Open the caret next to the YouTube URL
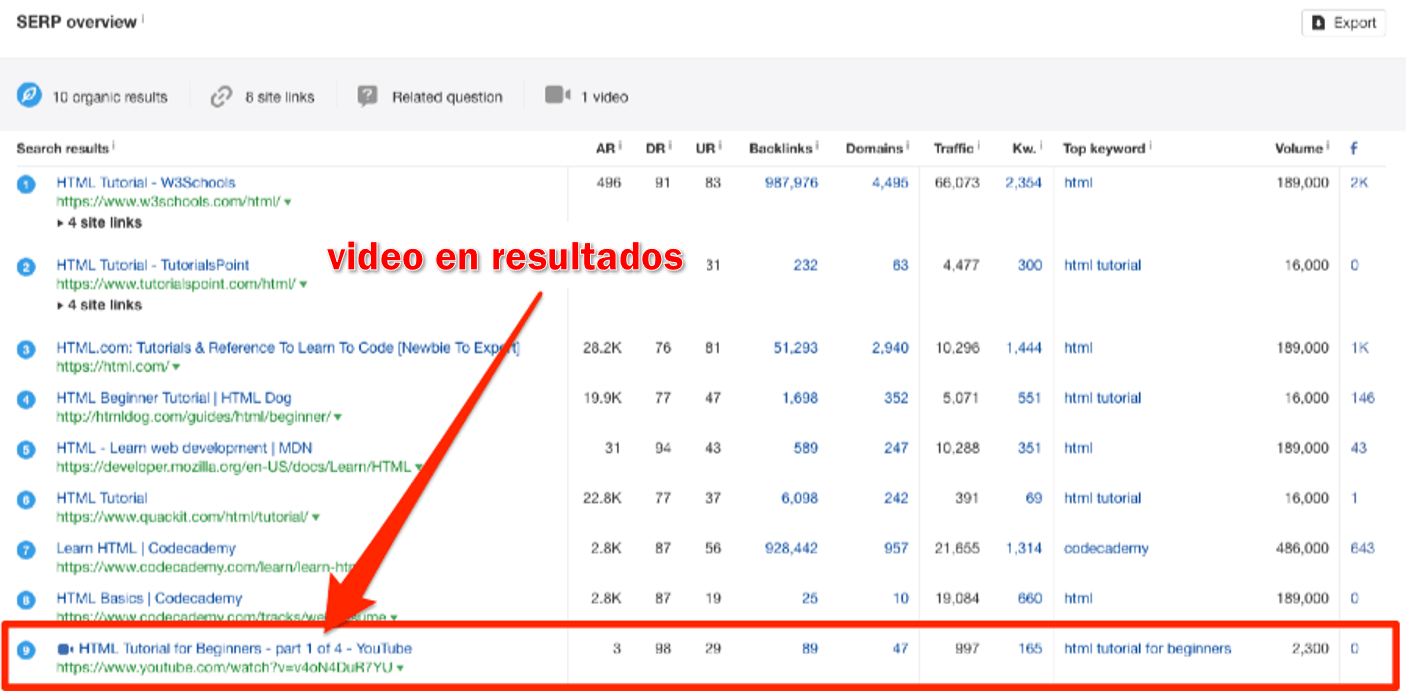This screenshot has height=691, width=1406. pos(400,667)
